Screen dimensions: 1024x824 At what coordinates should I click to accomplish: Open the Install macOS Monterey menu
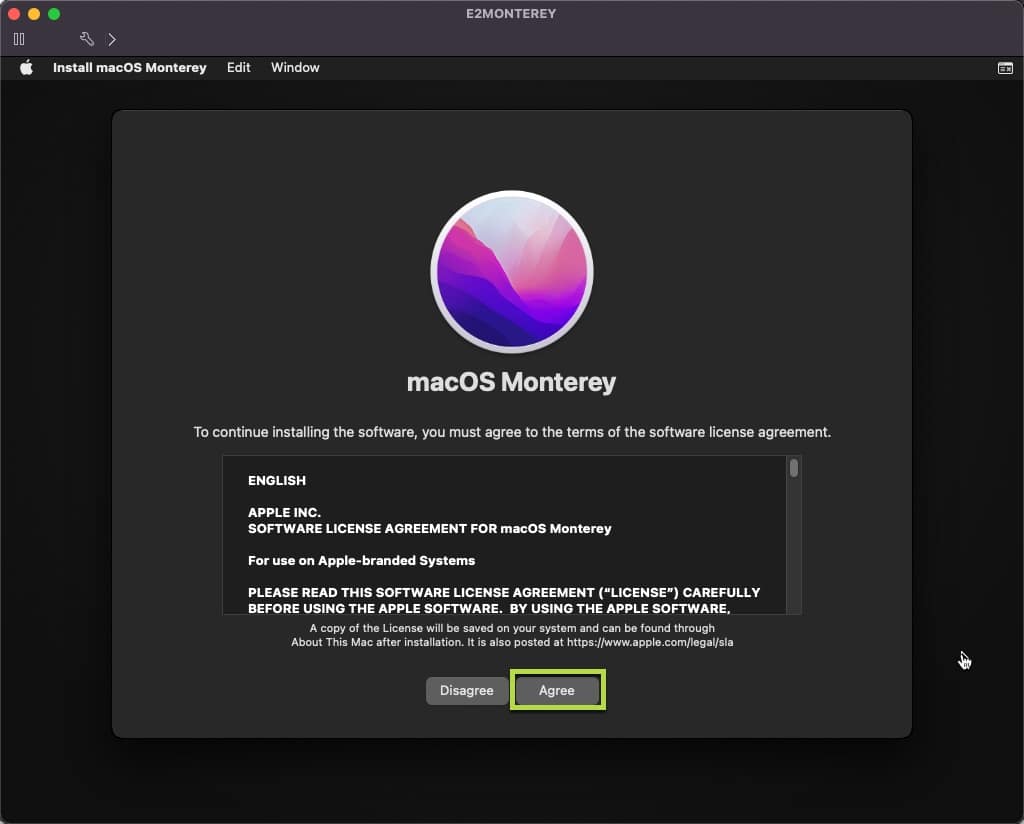pyautogui.click(x=129, y=67)
